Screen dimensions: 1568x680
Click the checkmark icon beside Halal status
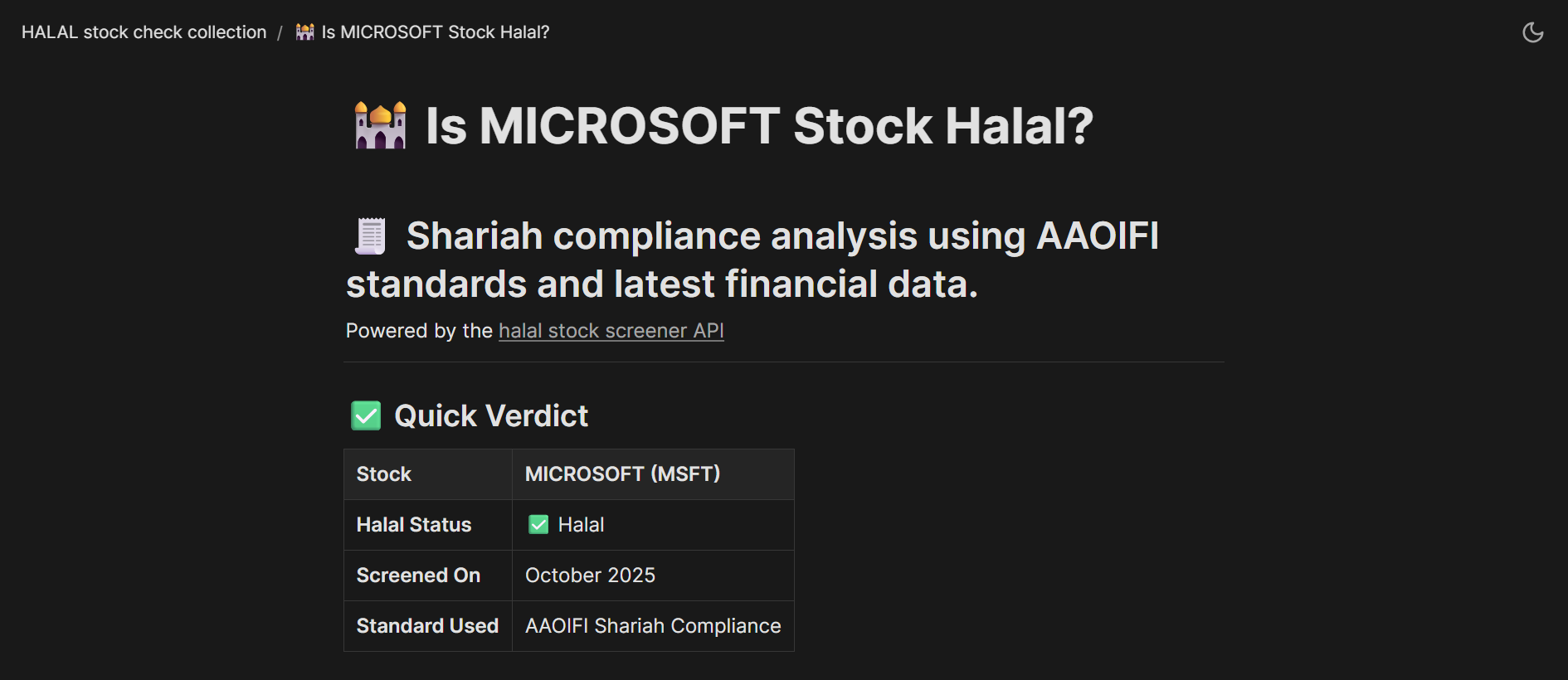click(x=538, y=524)
